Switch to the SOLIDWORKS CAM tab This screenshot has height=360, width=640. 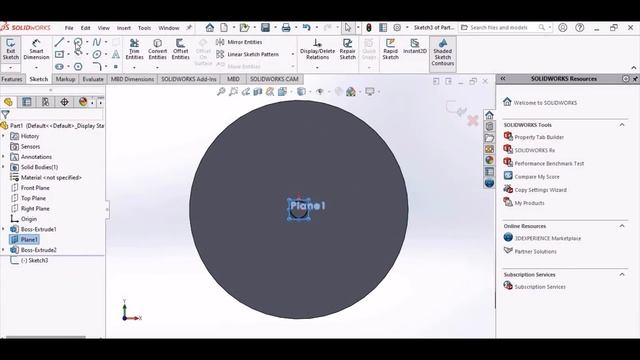click(274, 79)
